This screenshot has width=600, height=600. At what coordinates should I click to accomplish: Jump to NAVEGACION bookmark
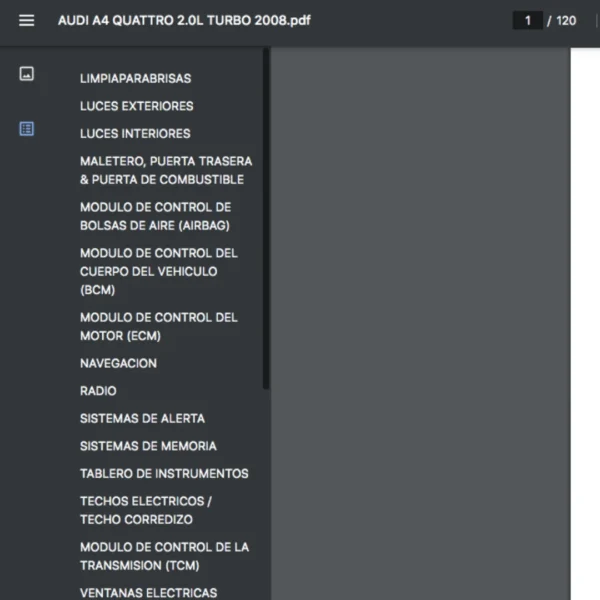(118, 363)
